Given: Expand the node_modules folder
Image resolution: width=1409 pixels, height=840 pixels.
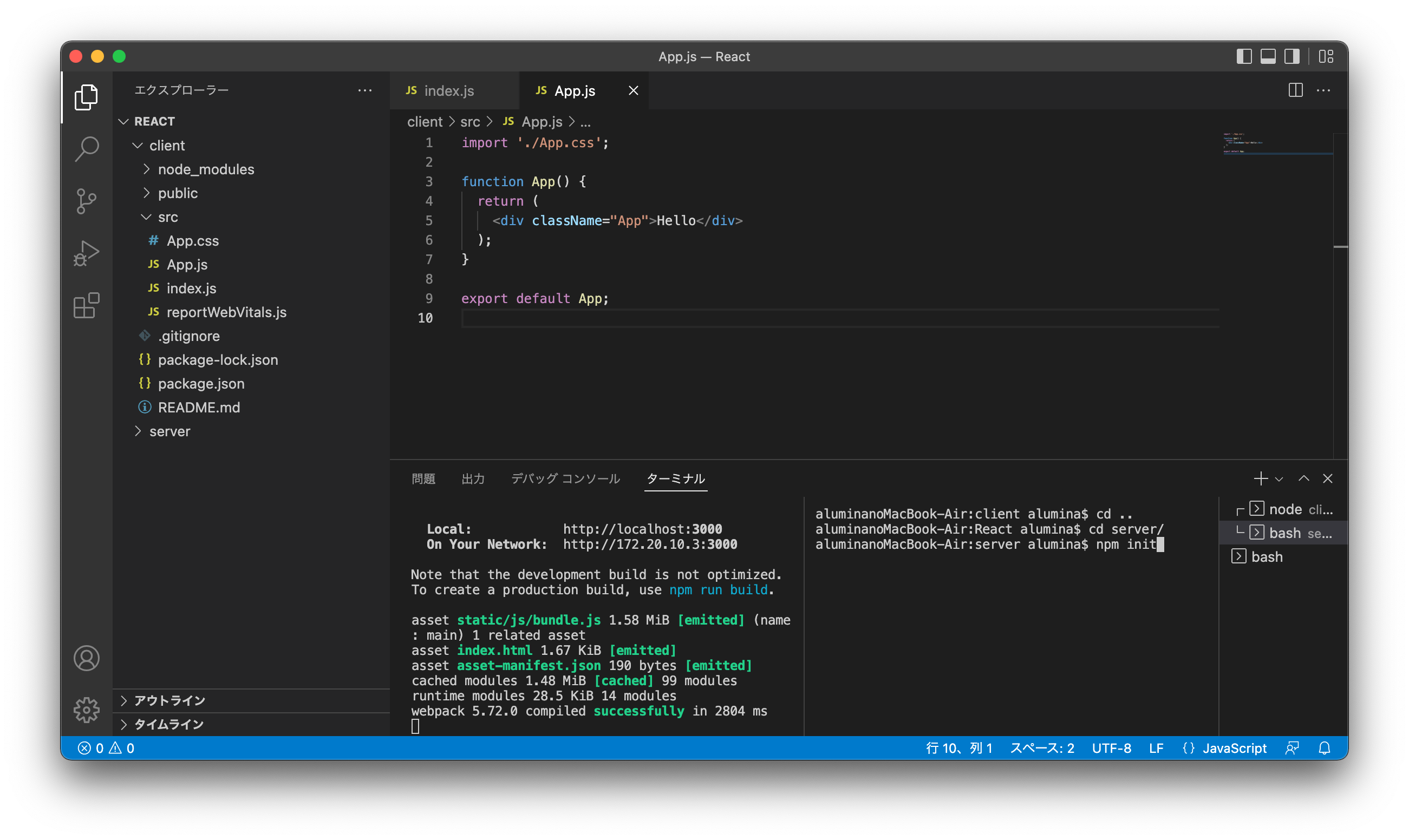Looking at the screenshot, I should coord(206,169).
